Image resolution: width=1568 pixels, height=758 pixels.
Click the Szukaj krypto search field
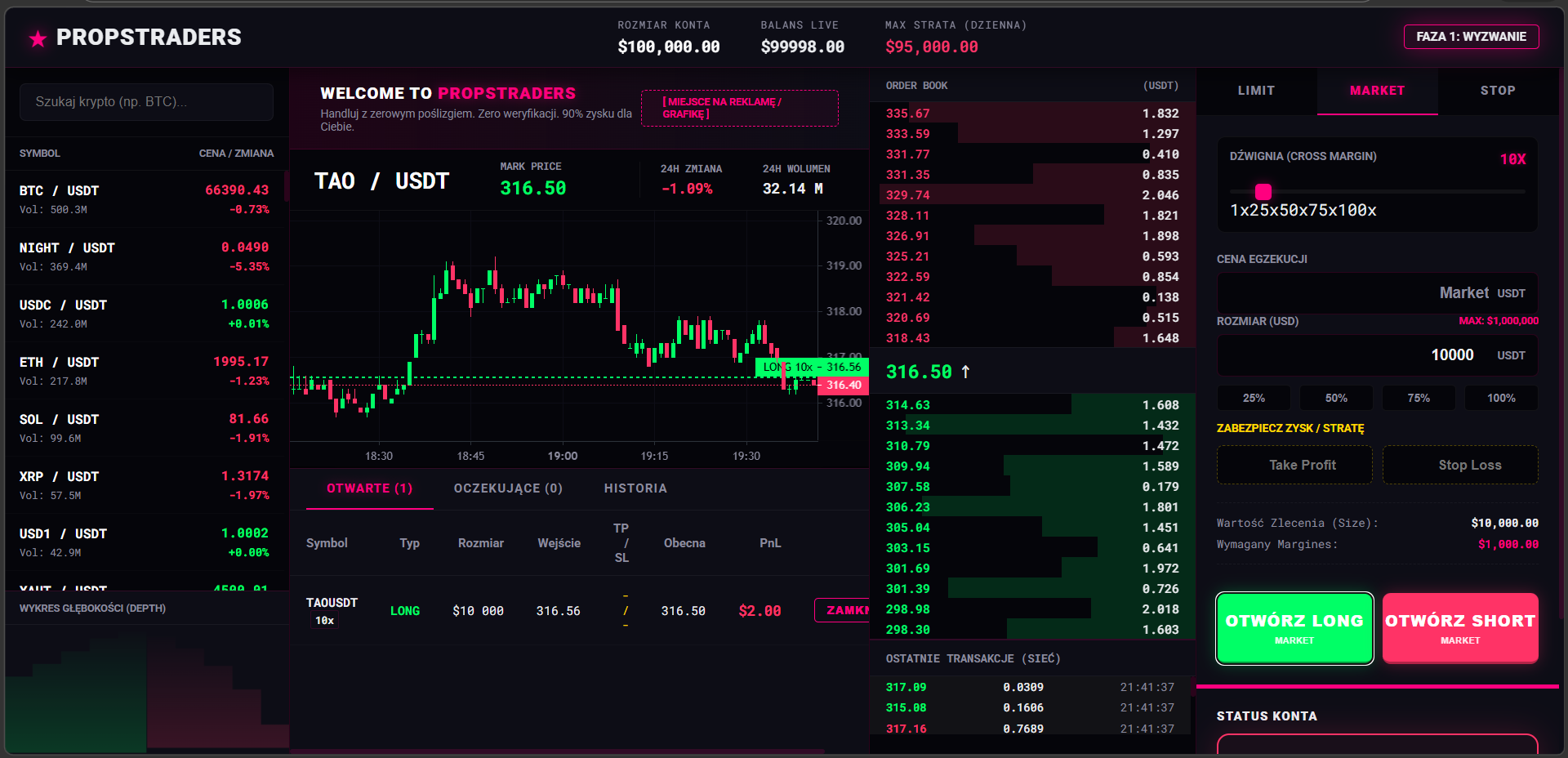click(x=146, y=102)
